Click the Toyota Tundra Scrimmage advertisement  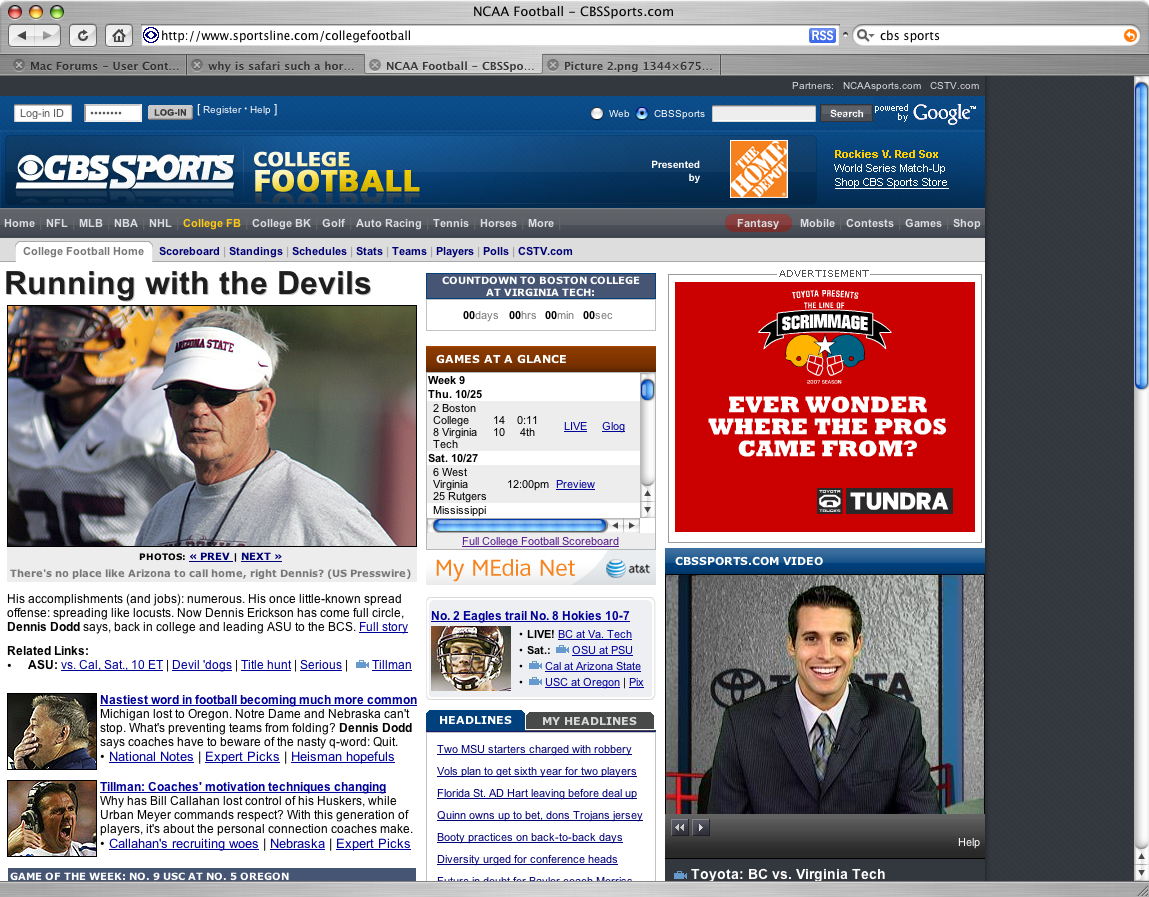click(x=824, y=407)
